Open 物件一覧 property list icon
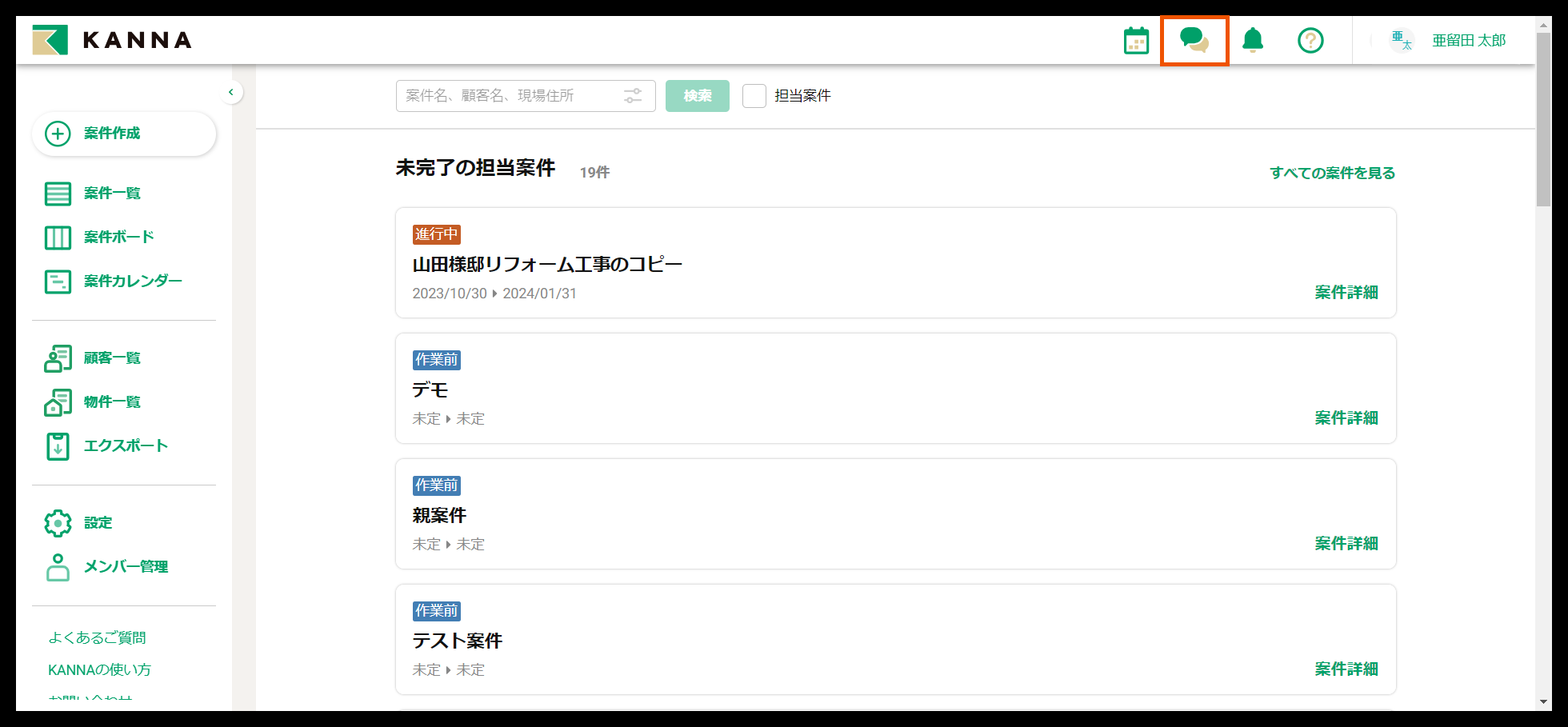 click(57, 401)
